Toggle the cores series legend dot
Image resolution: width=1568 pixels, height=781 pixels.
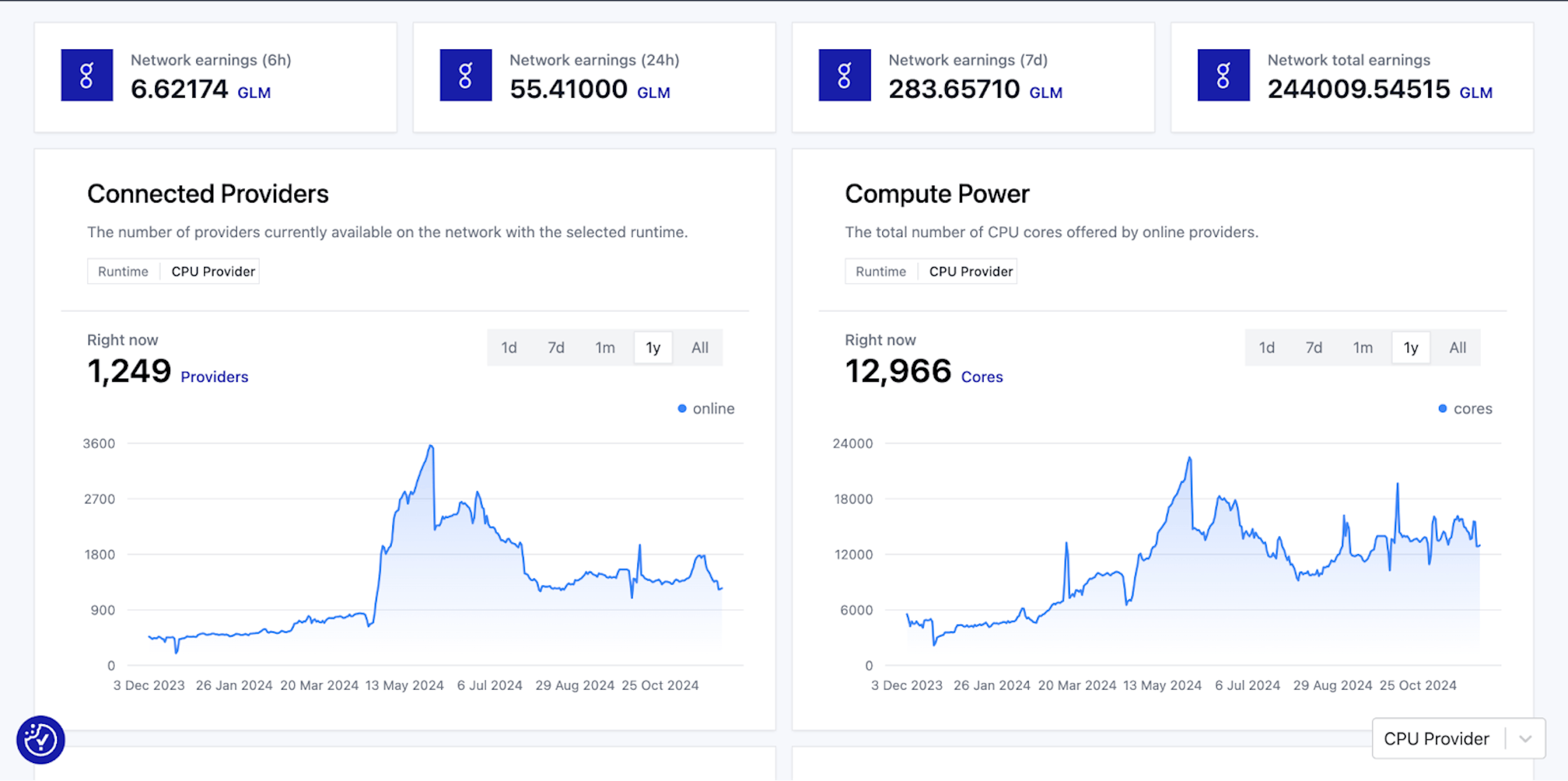point(1442,408)
